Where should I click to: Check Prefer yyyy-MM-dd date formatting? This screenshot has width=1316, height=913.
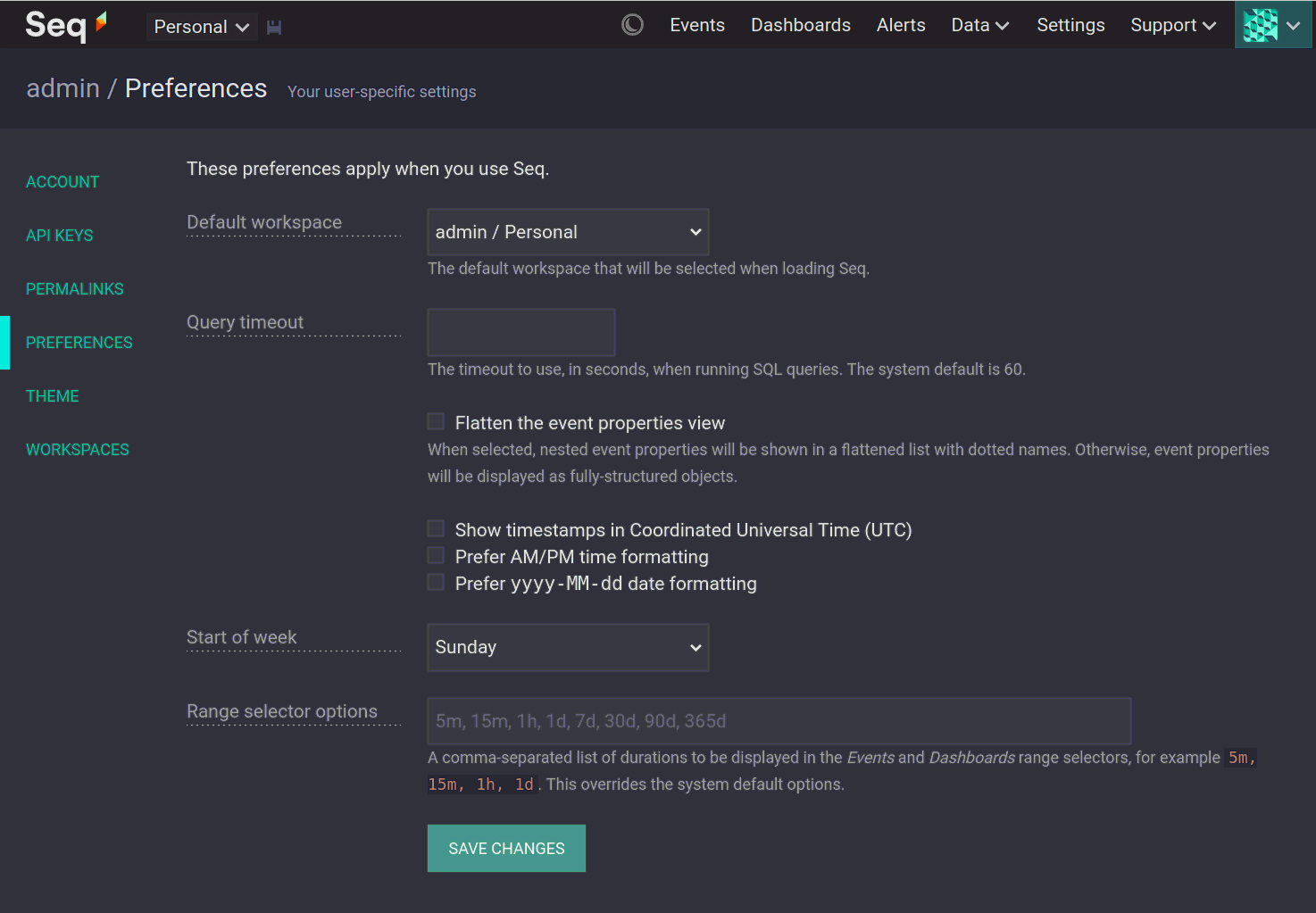[436, 583]
